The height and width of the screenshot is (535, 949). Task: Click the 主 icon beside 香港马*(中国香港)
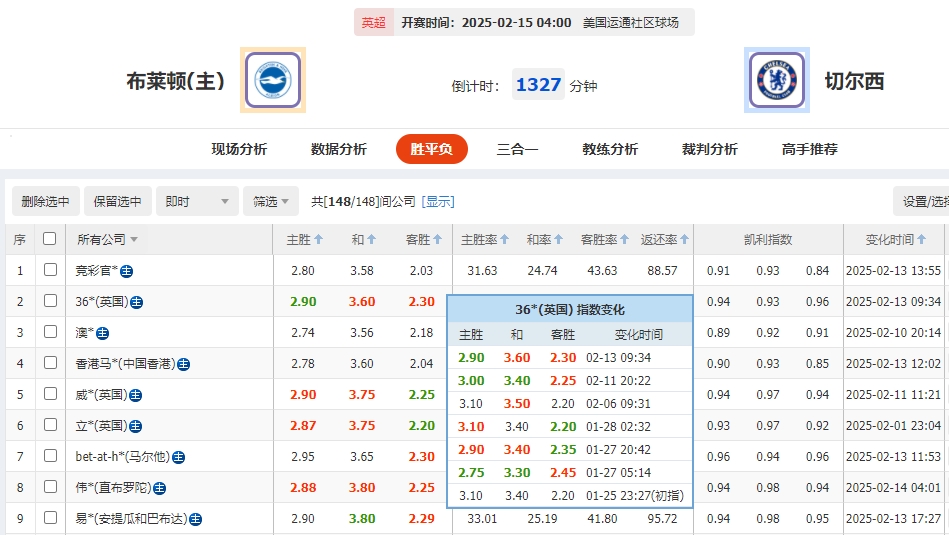coord(183,364)
